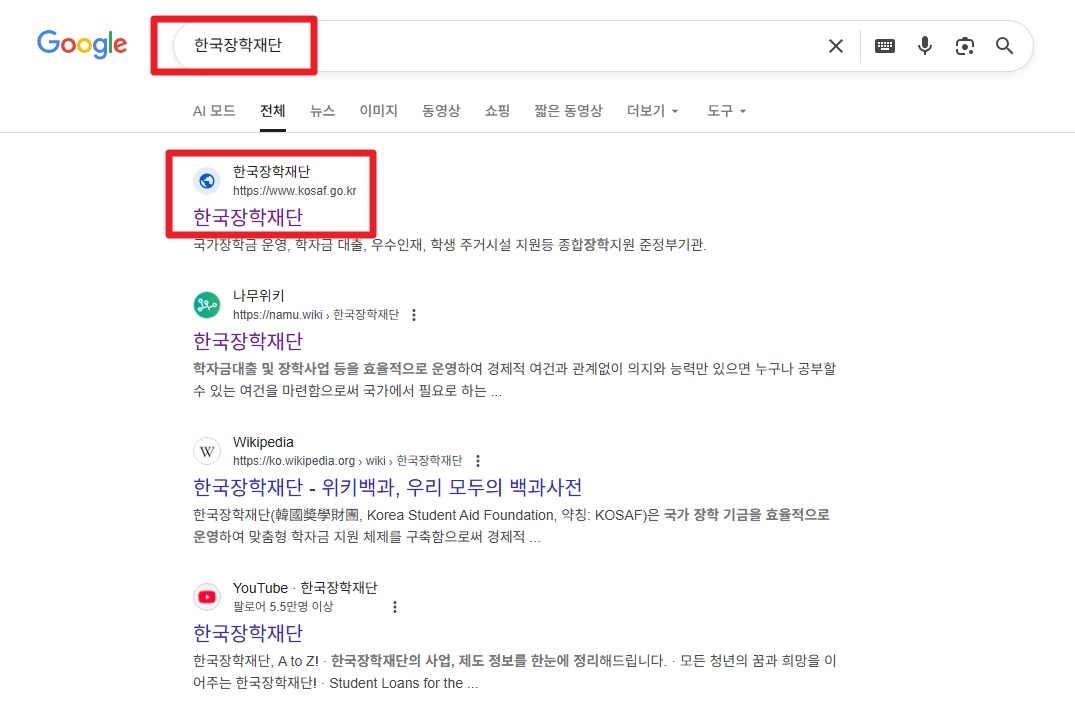Click the search magnifier icon

(1004, 45)
